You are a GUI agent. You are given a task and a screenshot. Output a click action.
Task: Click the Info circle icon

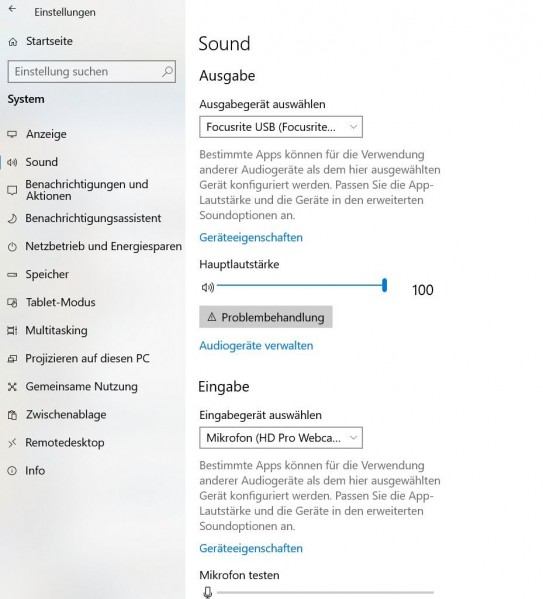[x=12, y=470]
